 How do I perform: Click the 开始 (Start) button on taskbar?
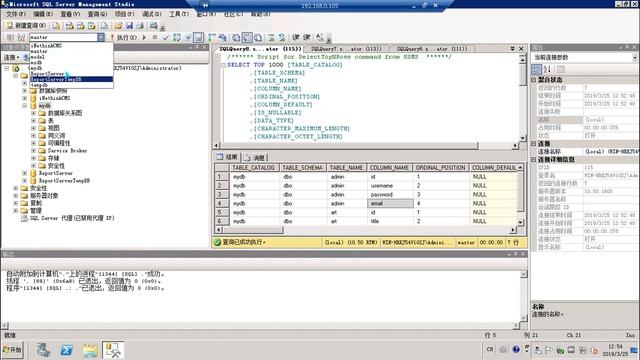(x=13, y=350)
